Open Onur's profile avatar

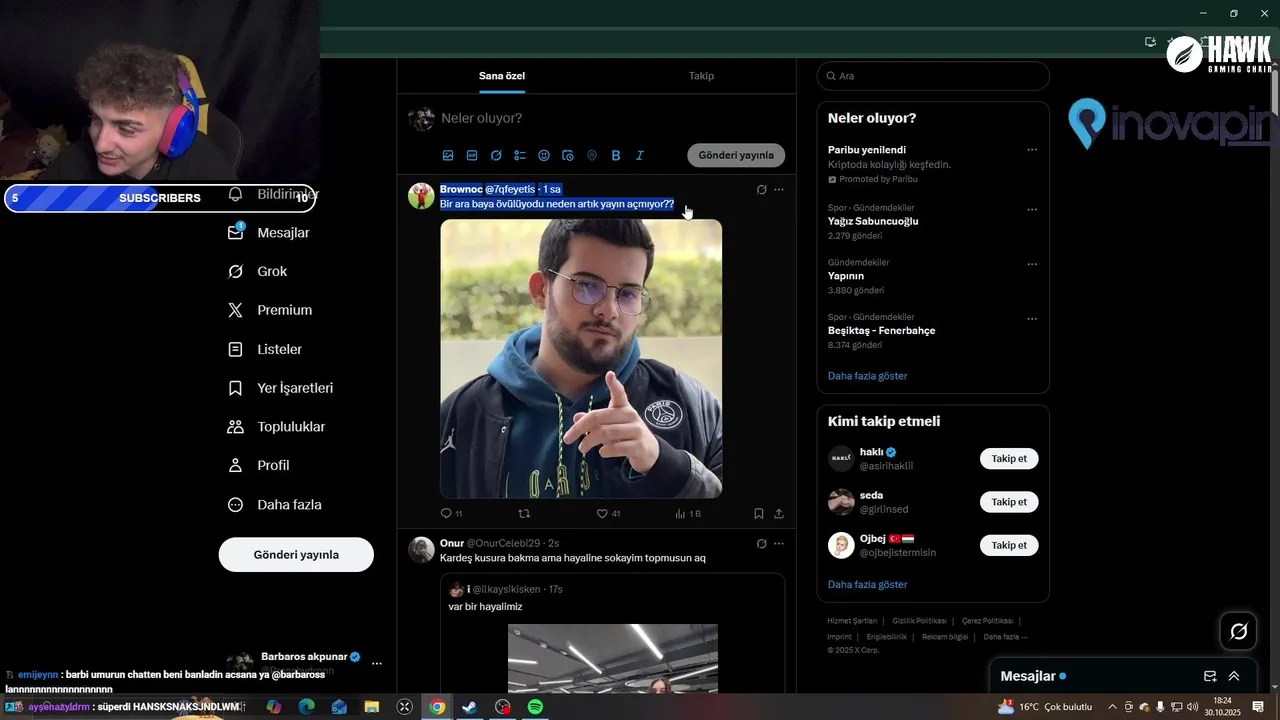[421, 549]
